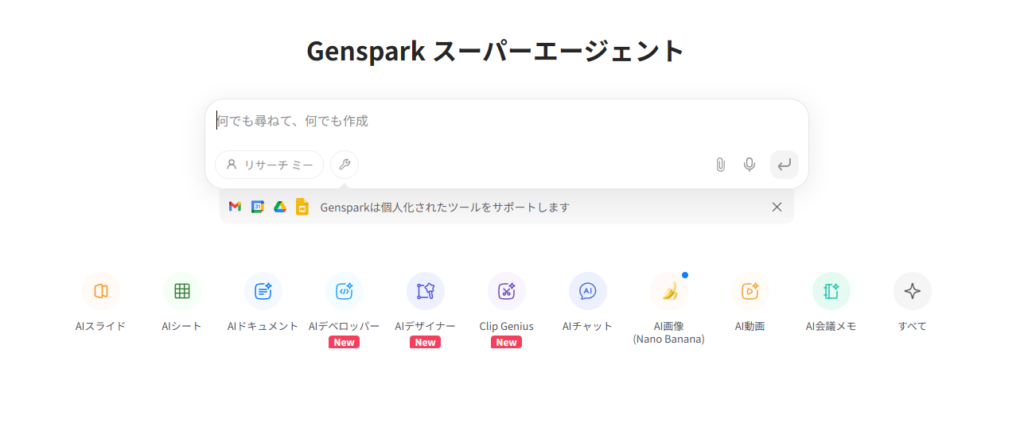Activate the microphone voice input icon
Viewport: 1024px width, 423px height.
tap(750, 164)
